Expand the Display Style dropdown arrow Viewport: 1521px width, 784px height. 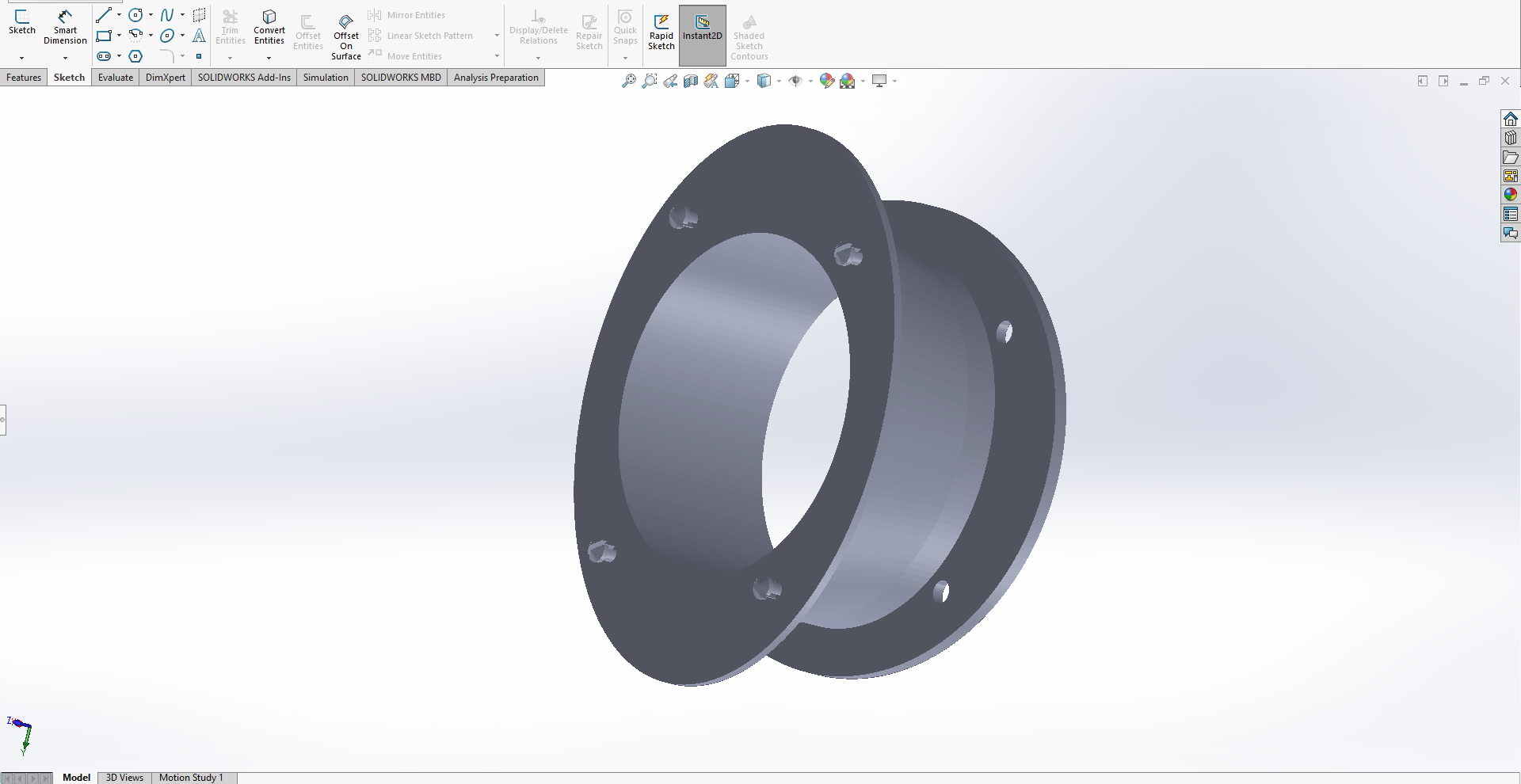click(x=780, y=81)
